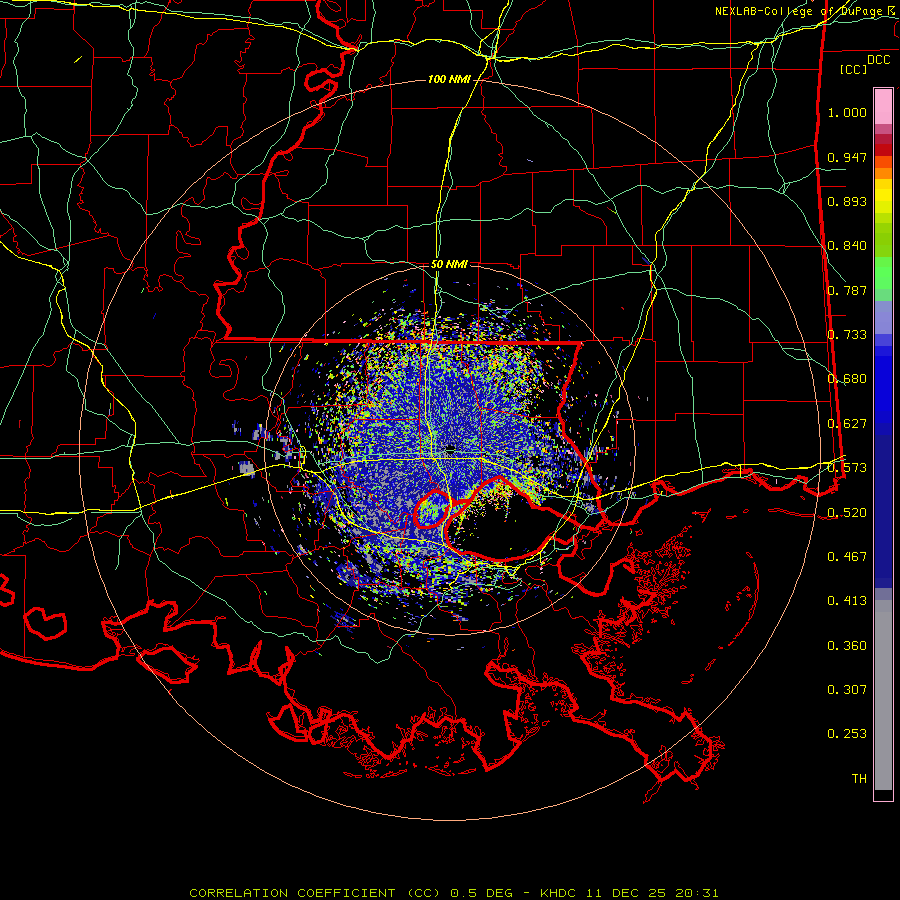Pick the lavender swatch in the color bar

click(x=883, y=317)
